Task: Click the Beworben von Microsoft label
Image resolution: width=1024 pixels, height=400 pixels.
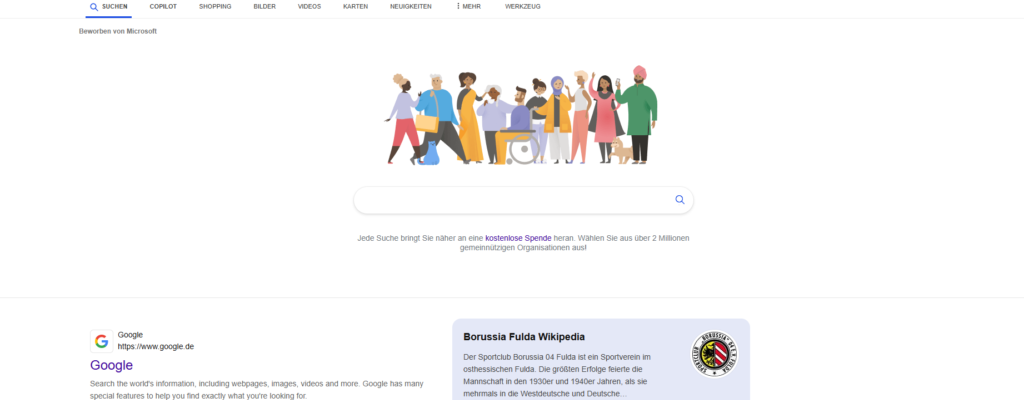Action: pos(118,31)
